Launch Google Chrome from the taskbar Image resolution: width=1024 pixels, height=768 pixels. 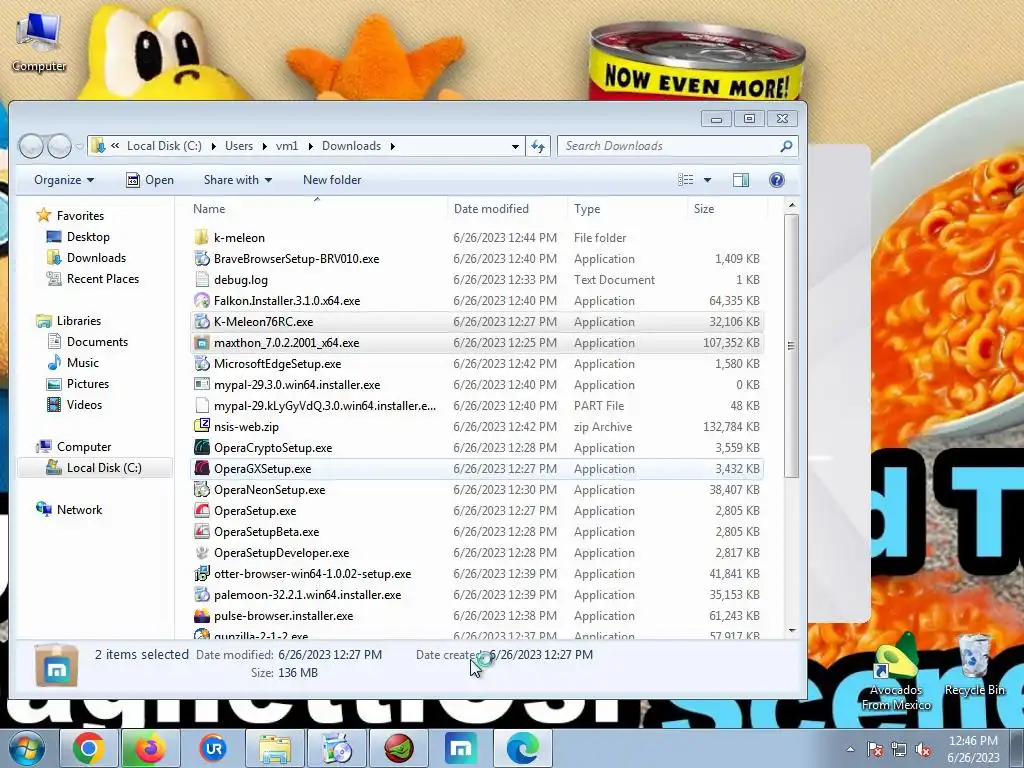89,748
